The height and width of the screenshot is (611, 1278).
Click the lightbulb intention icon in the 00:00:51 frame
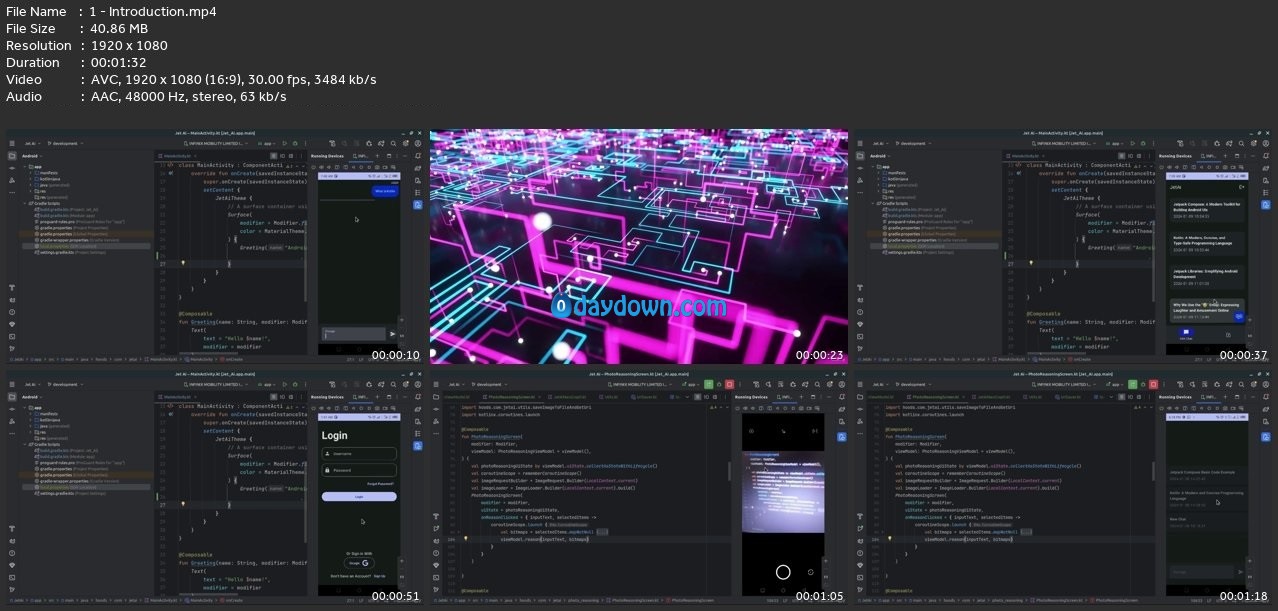pyautogui.click(x=183, y=504)
